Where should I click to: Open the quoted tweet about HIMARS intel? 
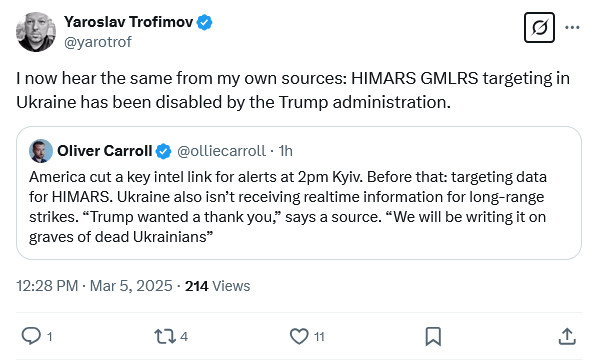[299, 193]
